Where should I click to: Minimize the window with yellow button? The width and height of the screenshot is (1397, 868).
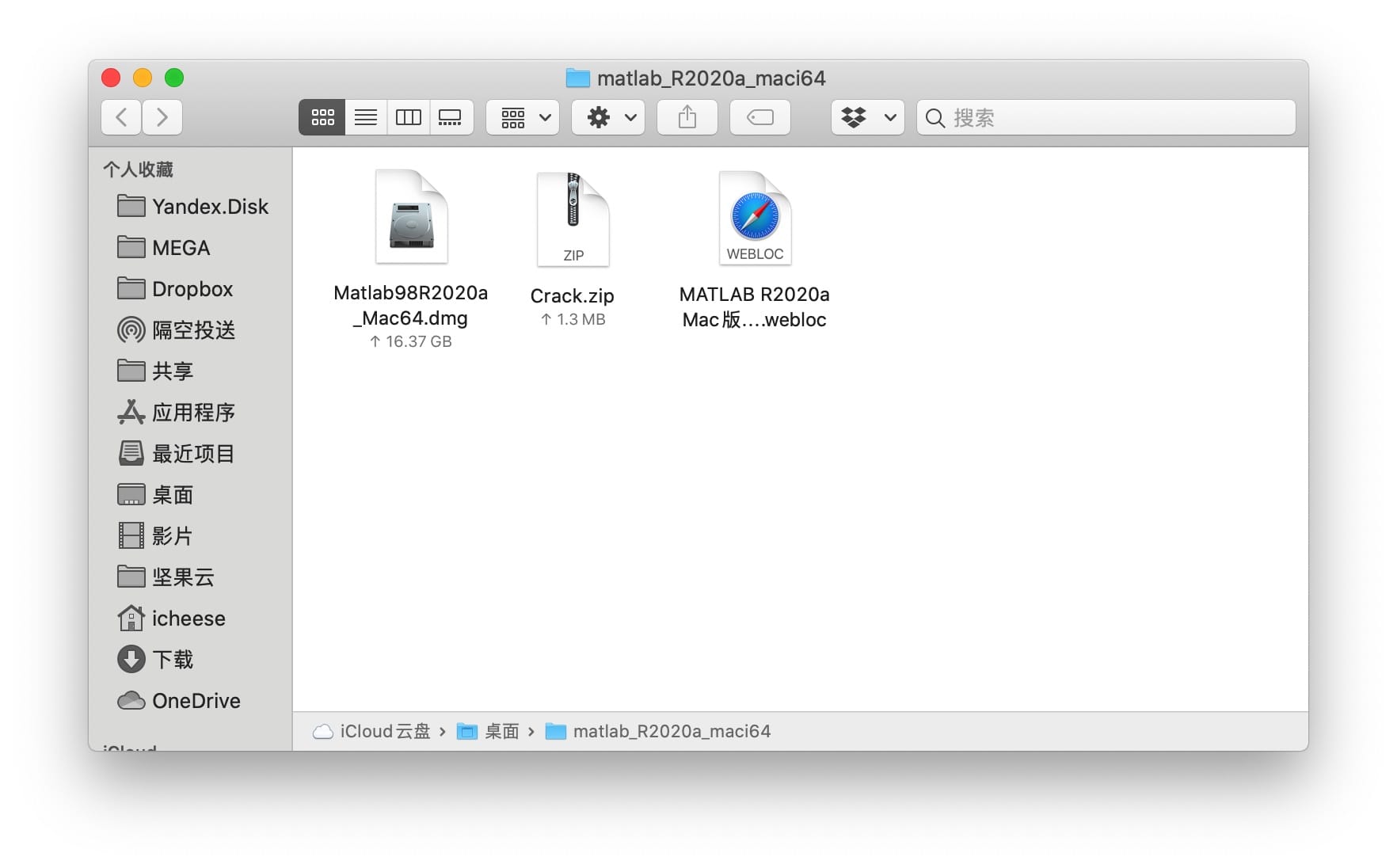(143, 78)
